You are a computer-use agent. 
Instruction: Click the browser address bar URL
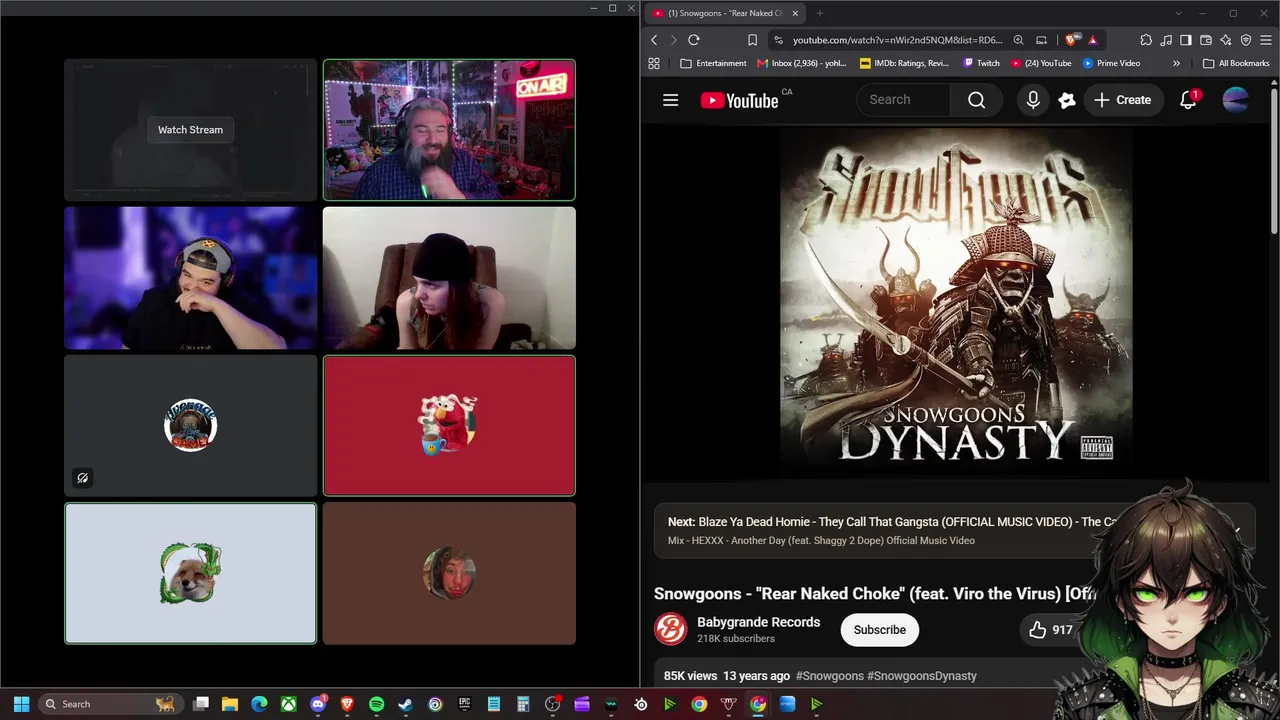click(897, 40)
